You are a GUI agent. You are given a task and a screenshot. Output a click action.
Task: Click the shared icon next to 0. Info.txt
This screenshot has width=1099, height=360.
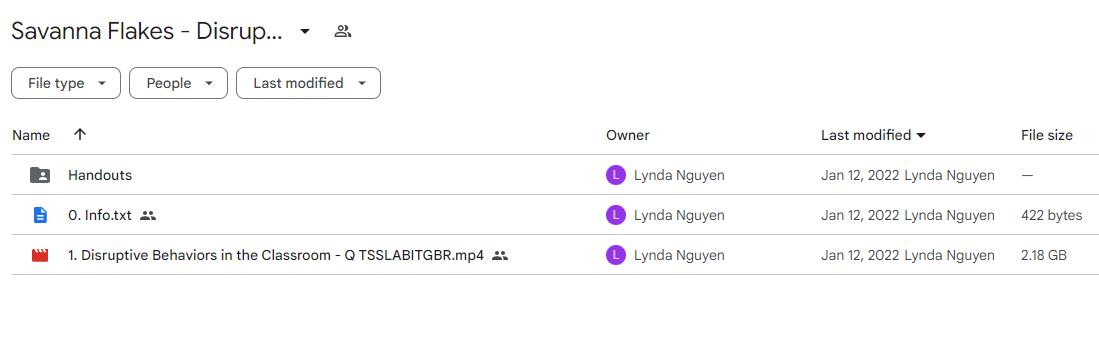(147, 216)
